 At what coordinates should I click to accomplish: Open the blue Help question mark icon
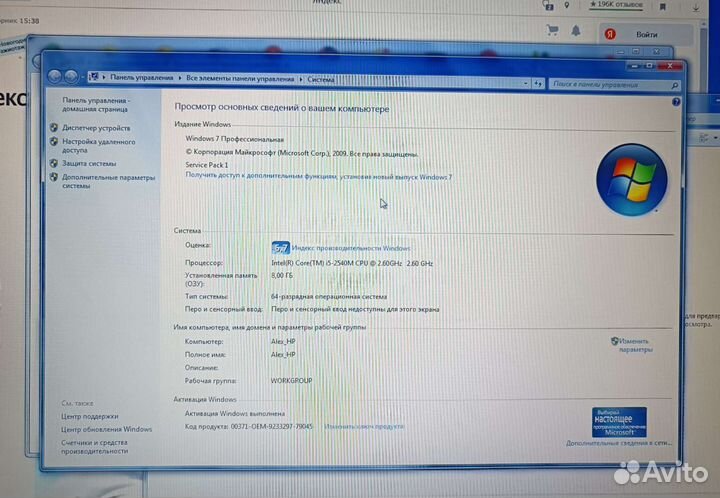[675, 102]
